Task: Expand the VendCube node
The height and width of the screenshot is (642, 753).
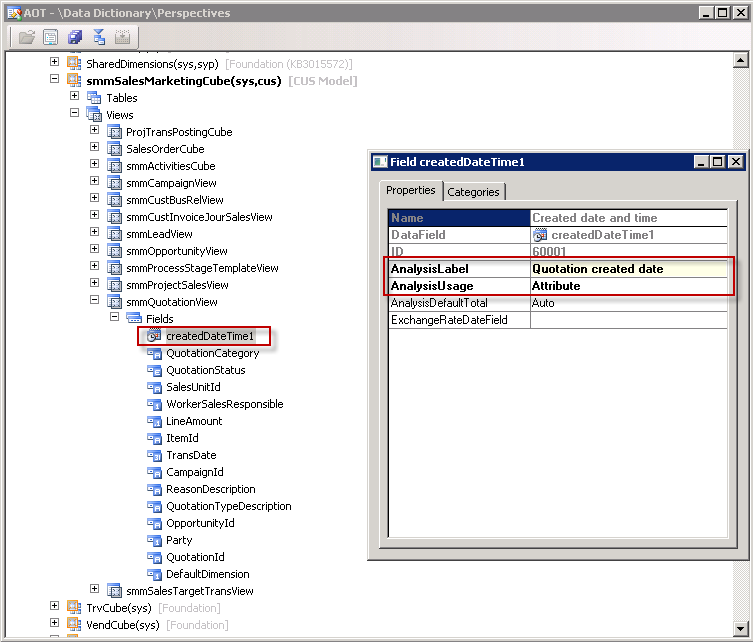Action: pyautogui.click(x=54, y=623)
